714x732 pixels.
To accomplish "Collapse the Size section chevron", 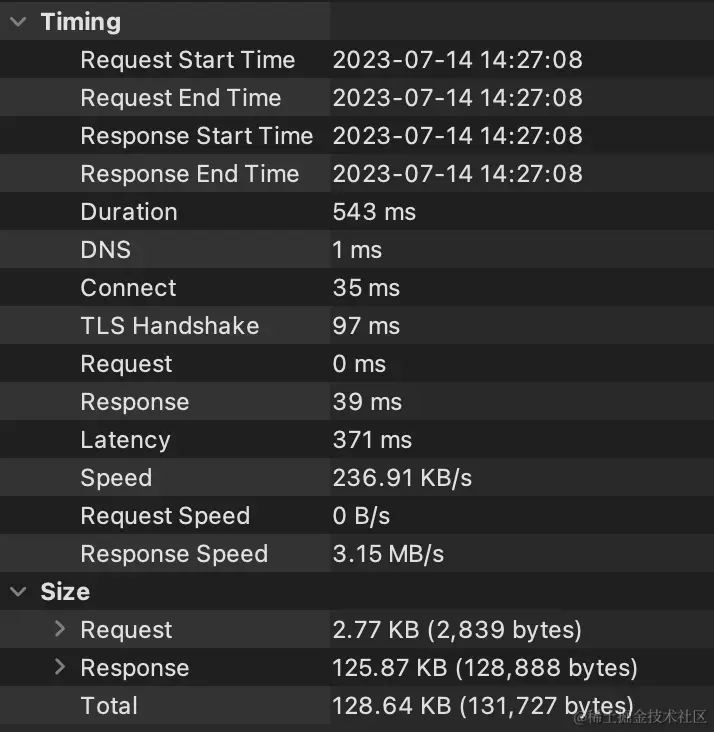I will coord(18,591).
